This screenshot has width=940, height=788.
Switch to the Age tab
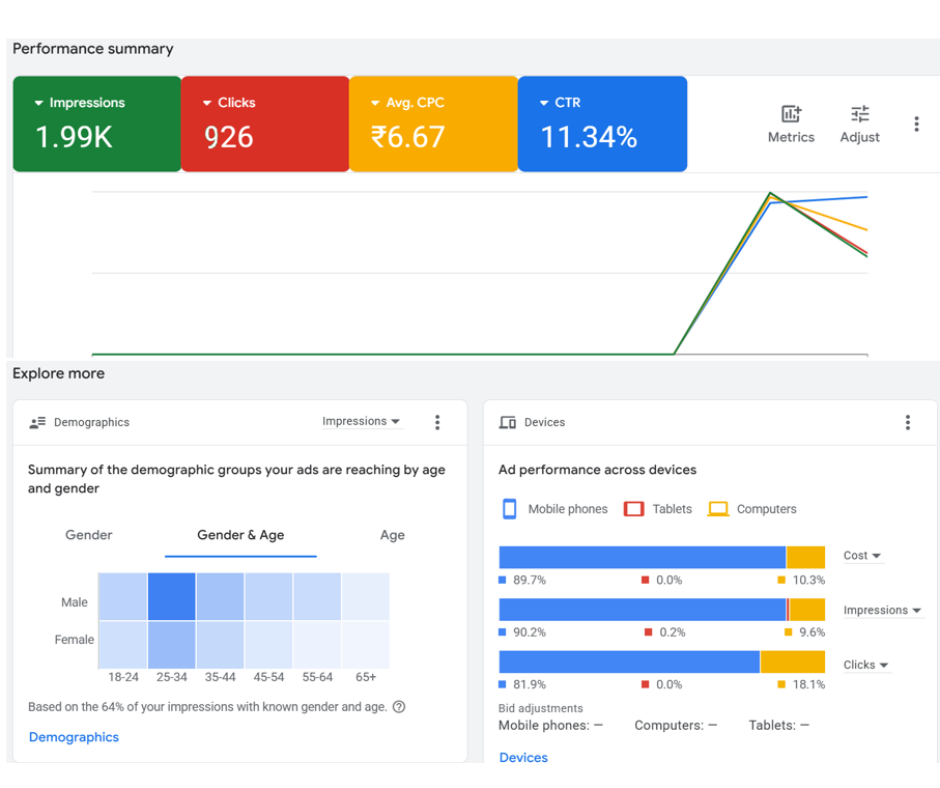click(392, 535)
